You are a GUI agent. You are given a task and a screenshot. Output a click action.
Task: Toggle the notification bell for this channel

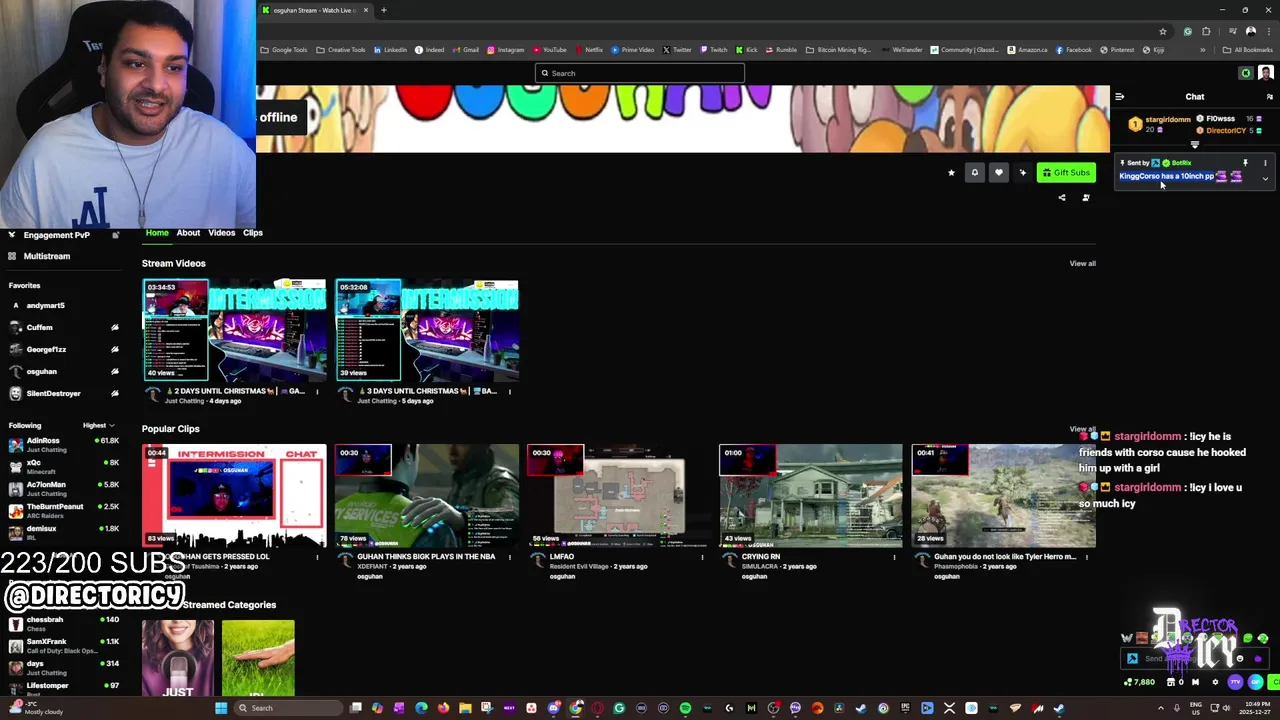pos(974,172)
